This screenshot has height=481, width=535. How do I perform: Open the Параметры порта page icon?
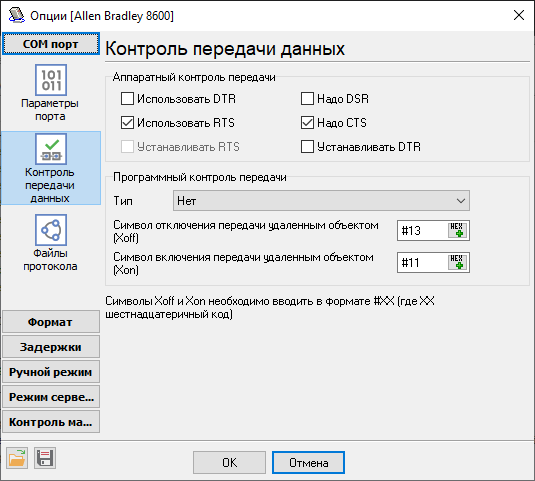click(51, 80)
